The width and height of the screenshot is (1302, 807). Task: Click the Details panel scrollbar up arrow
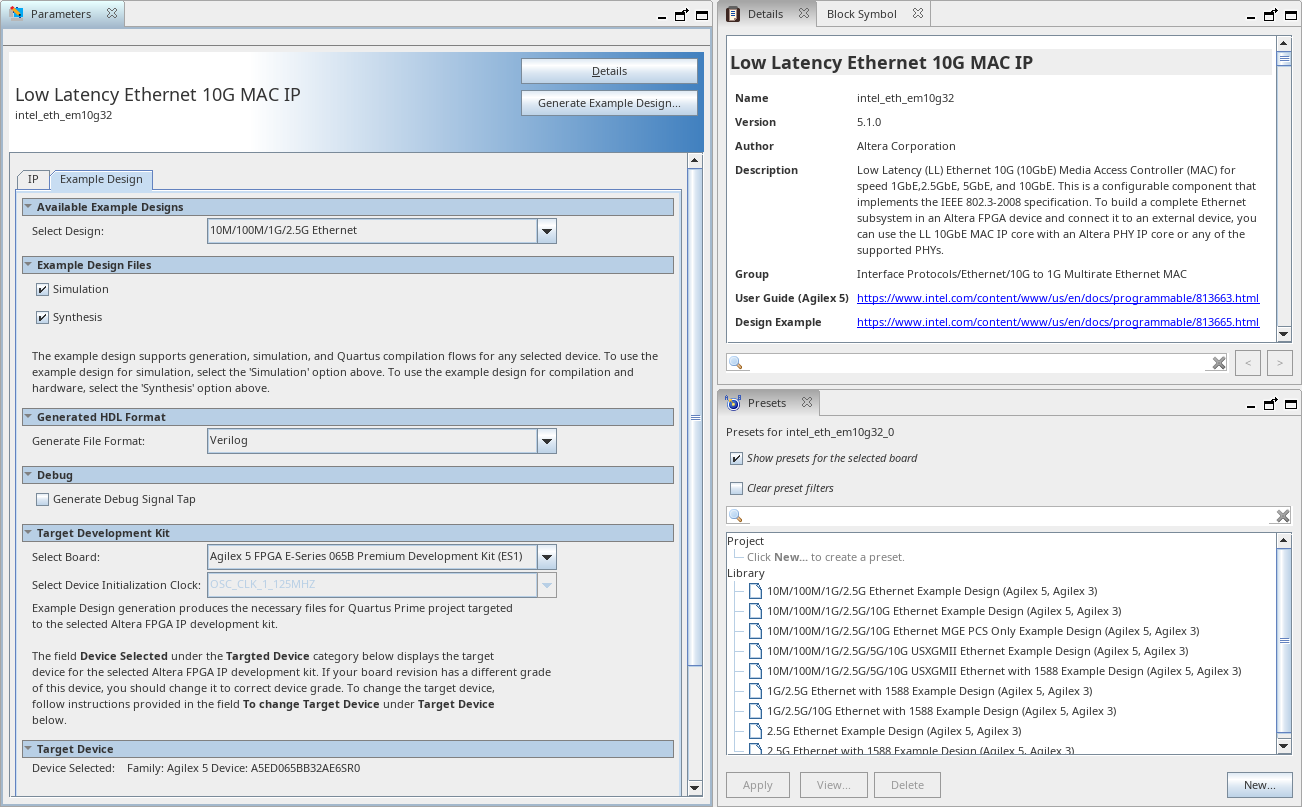pyautogui.click(x=1284, y=44)
